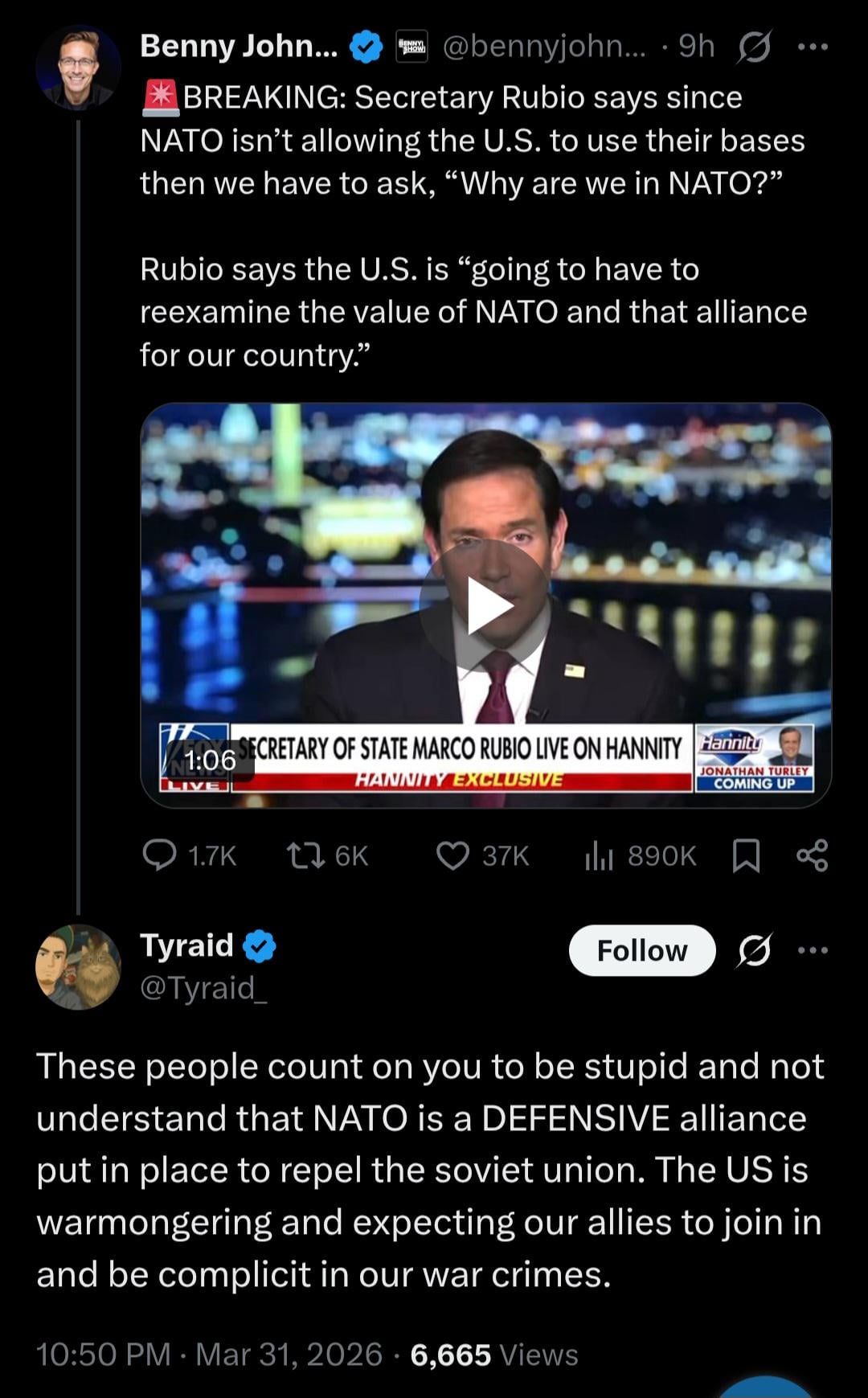Open Benny Johnson's display name link
The height and width of the screenshot is (1398, 868).
point(239,47)
